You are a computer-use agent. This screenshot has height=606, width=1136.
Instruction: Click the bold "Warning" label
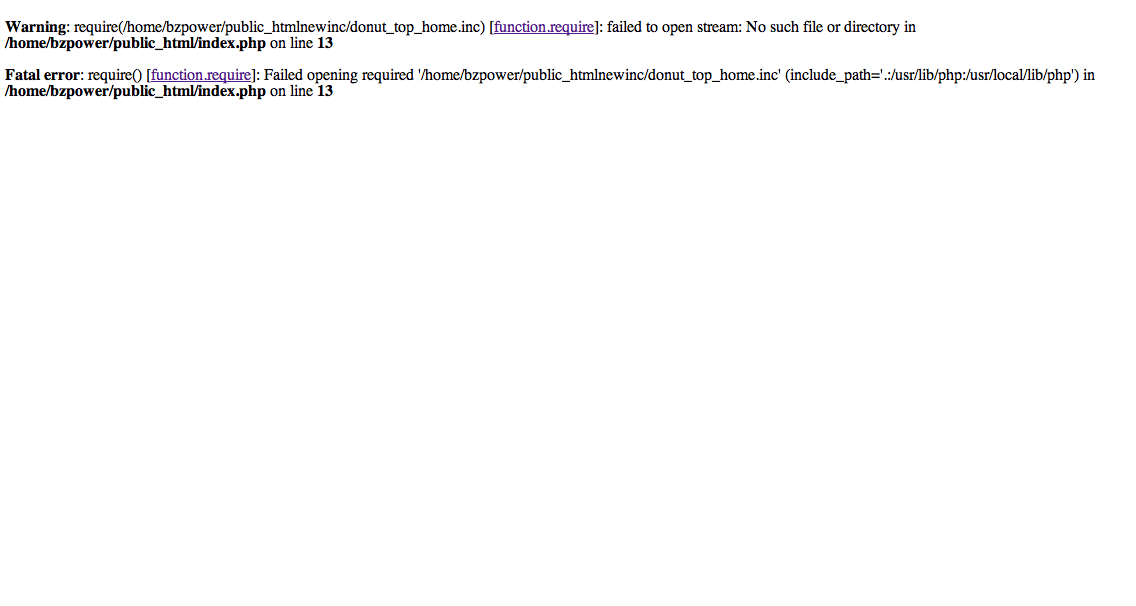tap(36, 28)
